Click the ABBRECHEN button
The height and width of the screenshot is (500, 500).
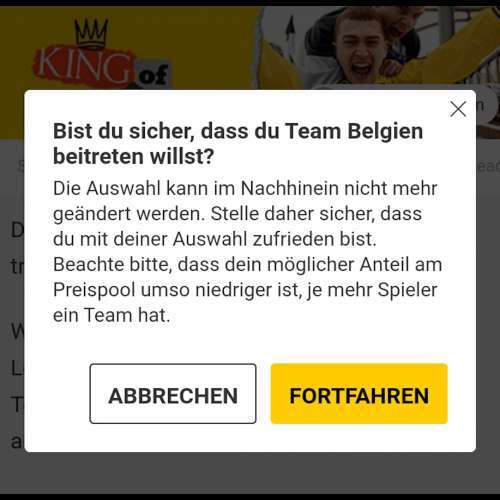[173, 394]
